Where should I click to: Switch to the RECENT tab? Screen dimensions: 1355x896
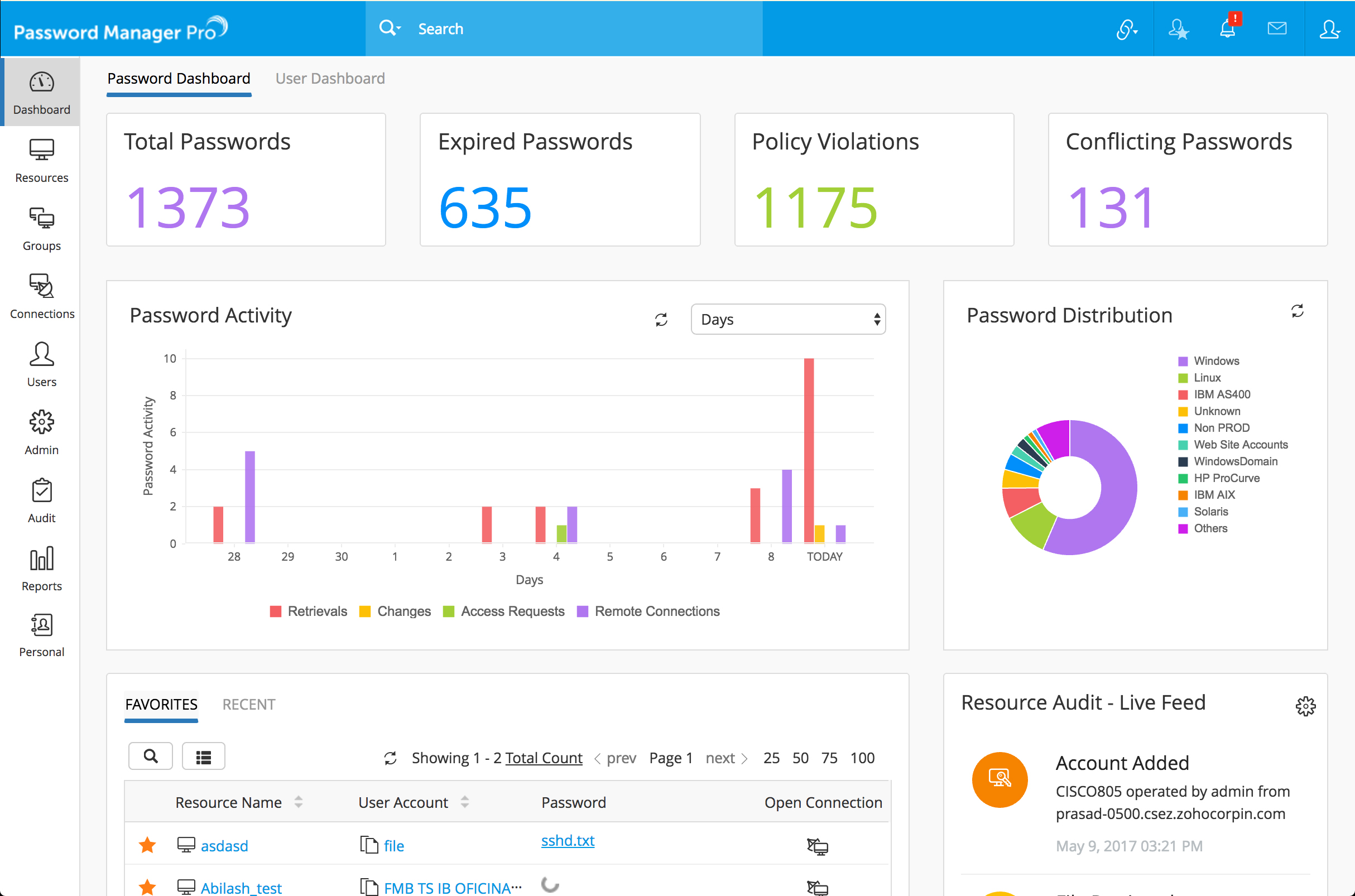(248, 704)
